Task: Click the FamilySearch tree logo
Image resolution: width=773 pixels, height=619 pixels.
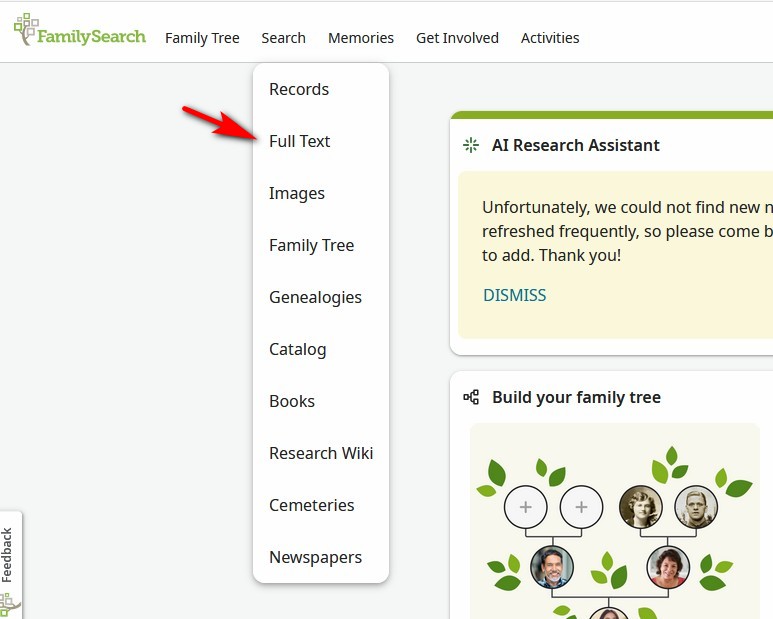Action: tap(26, 30)
